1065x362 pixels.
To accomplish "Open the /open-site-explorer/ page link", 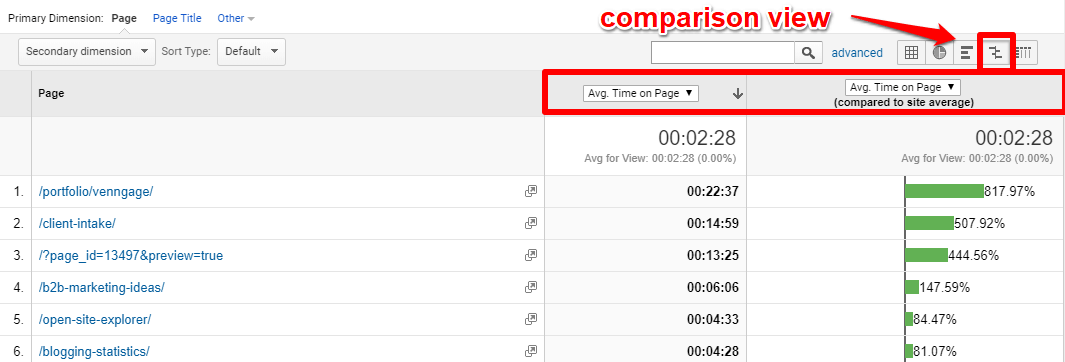I will [x=94, y=319].
